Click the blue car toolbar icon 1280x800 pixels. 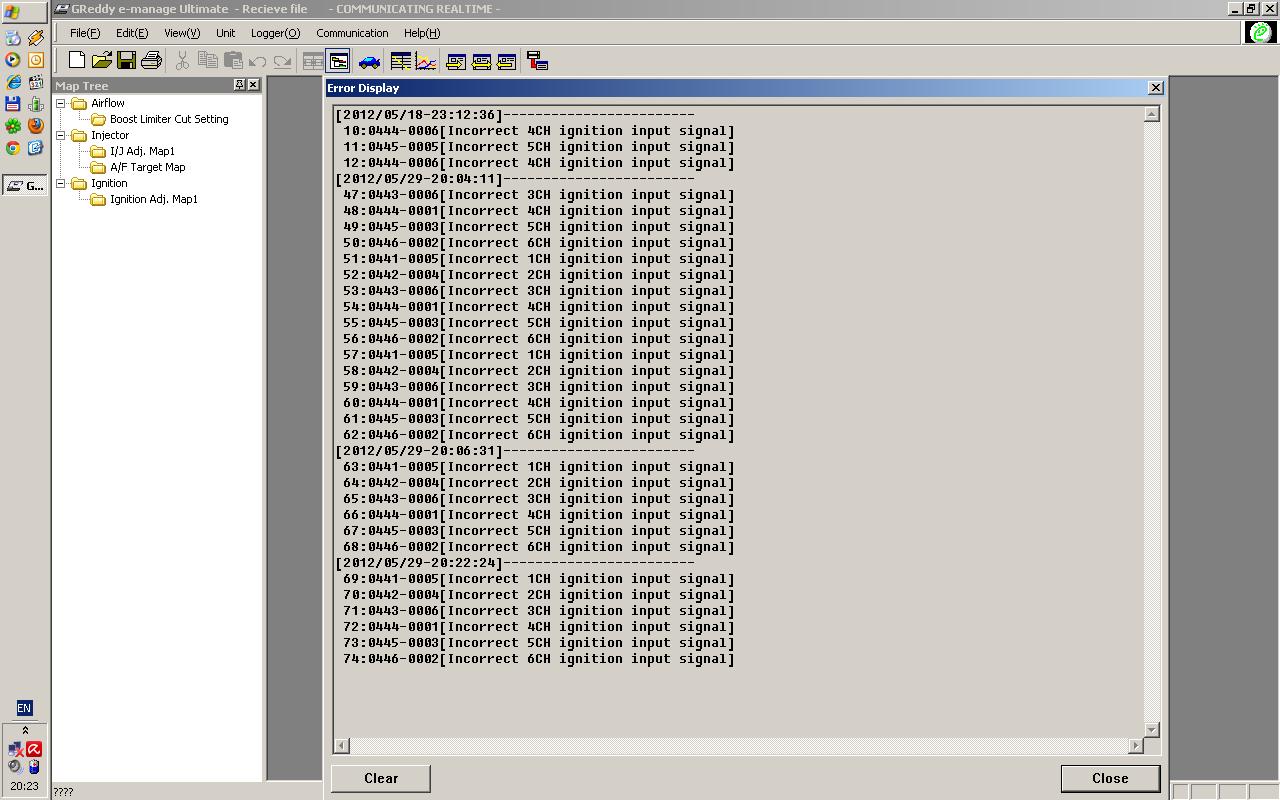pyautogui.click(x=369, y=62)
